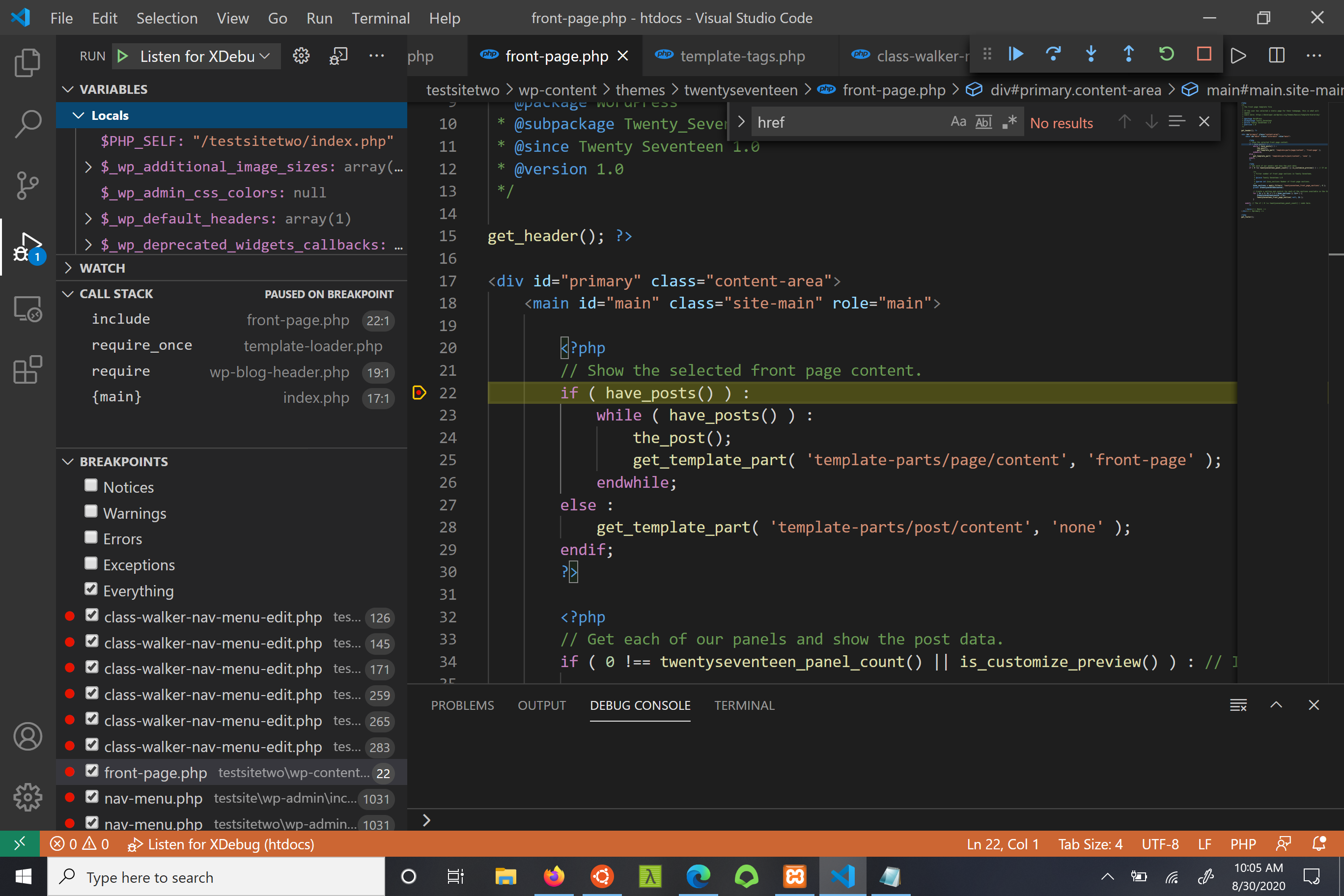Stop the debugging session
Image resolution: width=1344 pixels, height=896 pixels.
(x=1204, y=55)
